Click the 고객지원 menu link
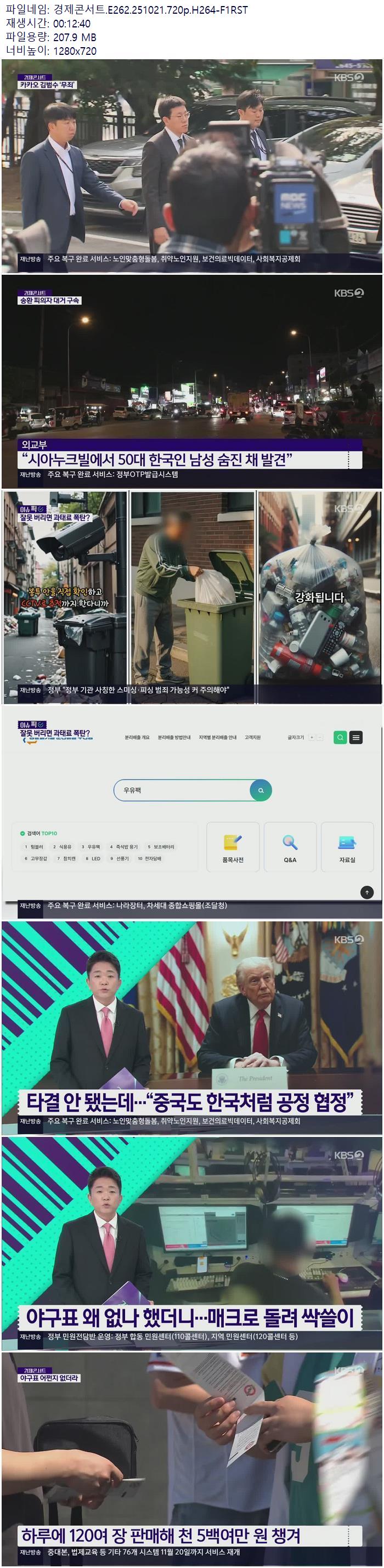 [x=252, y=737]
